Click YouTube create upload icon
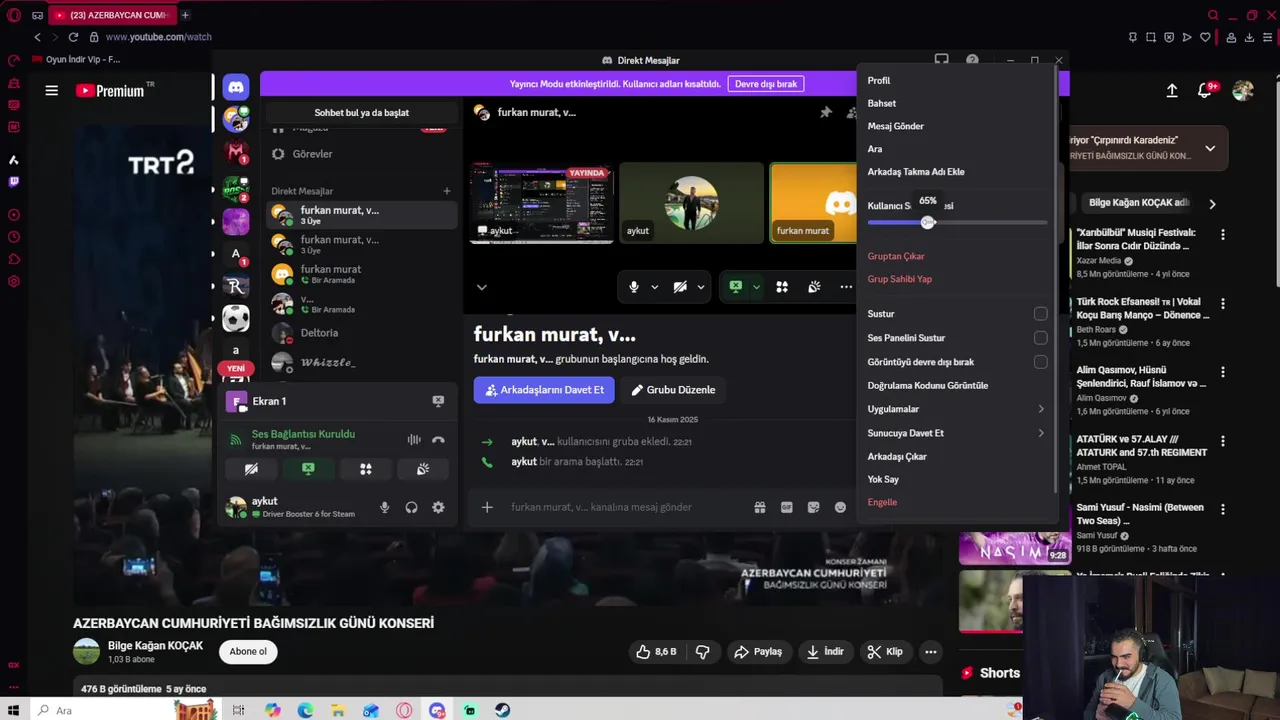Viewport: 1280px width, 720px height. [1172, 90]
